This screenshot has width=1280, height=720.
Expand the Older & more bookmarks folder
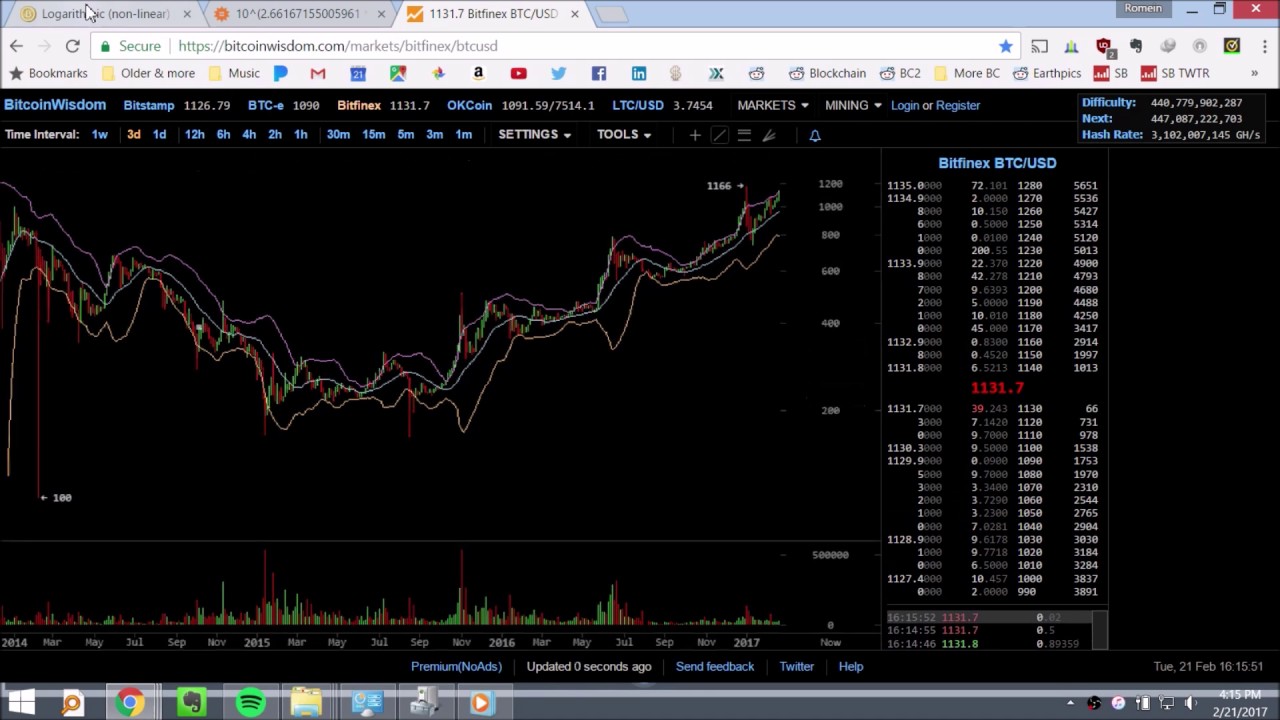148,73
